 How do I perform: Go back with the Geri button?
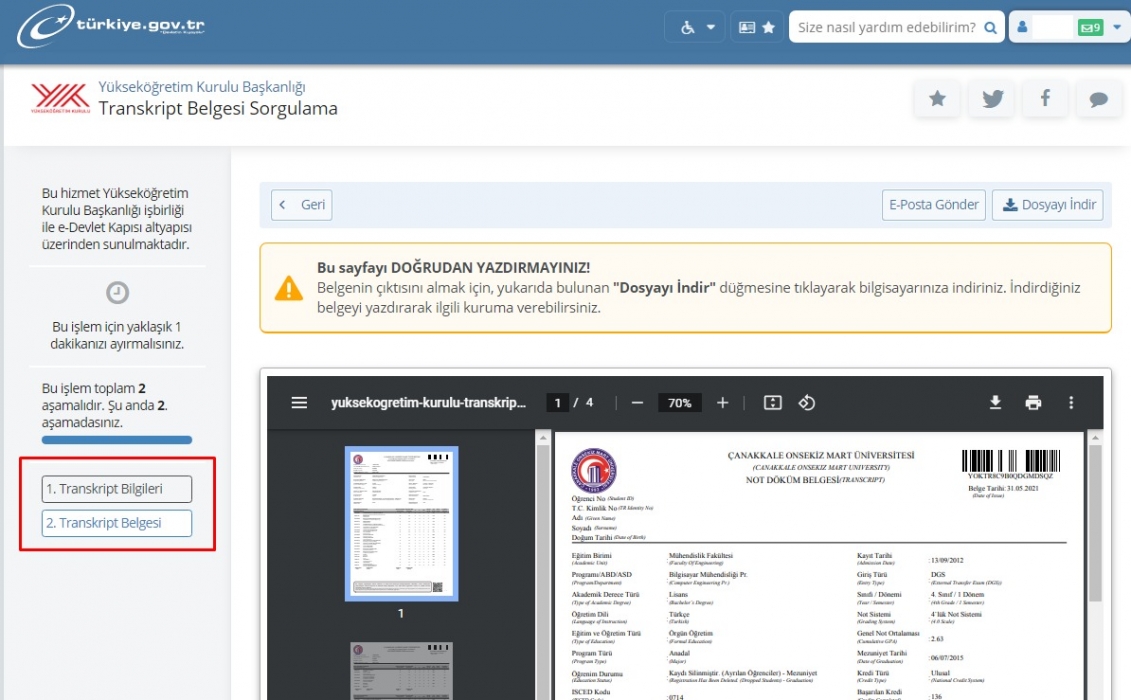(x=302, y=205)
